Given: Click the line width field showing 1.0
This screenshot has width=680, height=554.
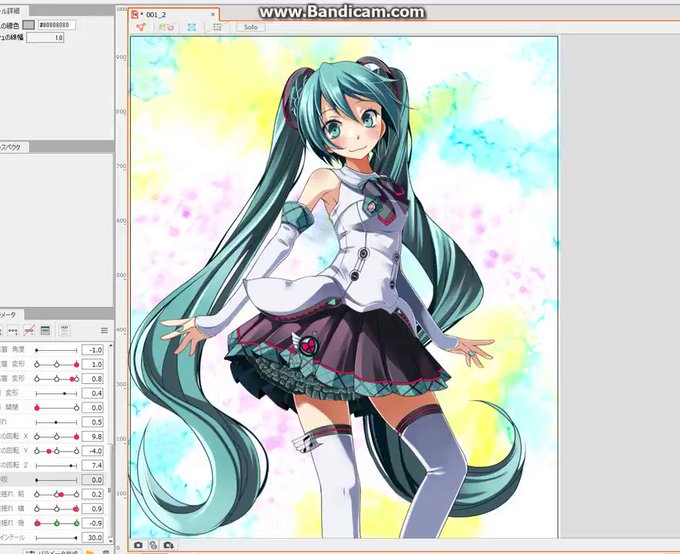Looking at the screenshot, I should [x=46, y=38].
